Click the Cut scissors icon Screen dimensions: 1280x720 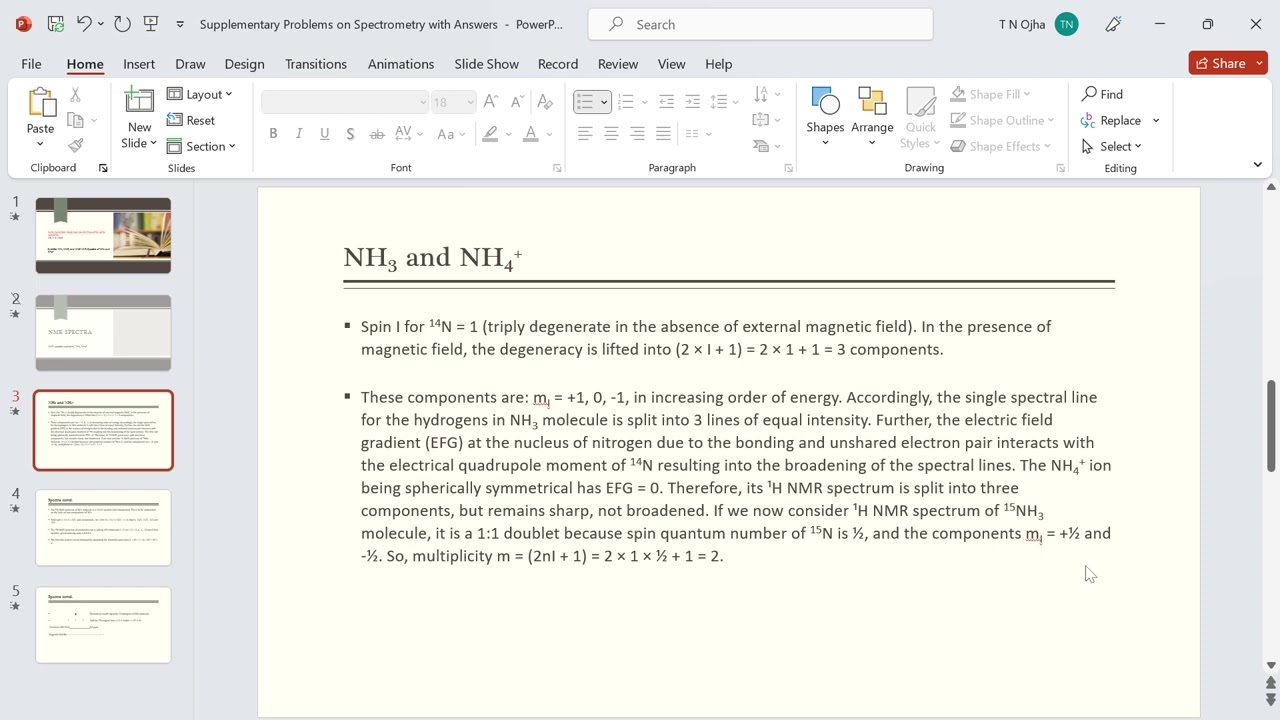(75, 94)
